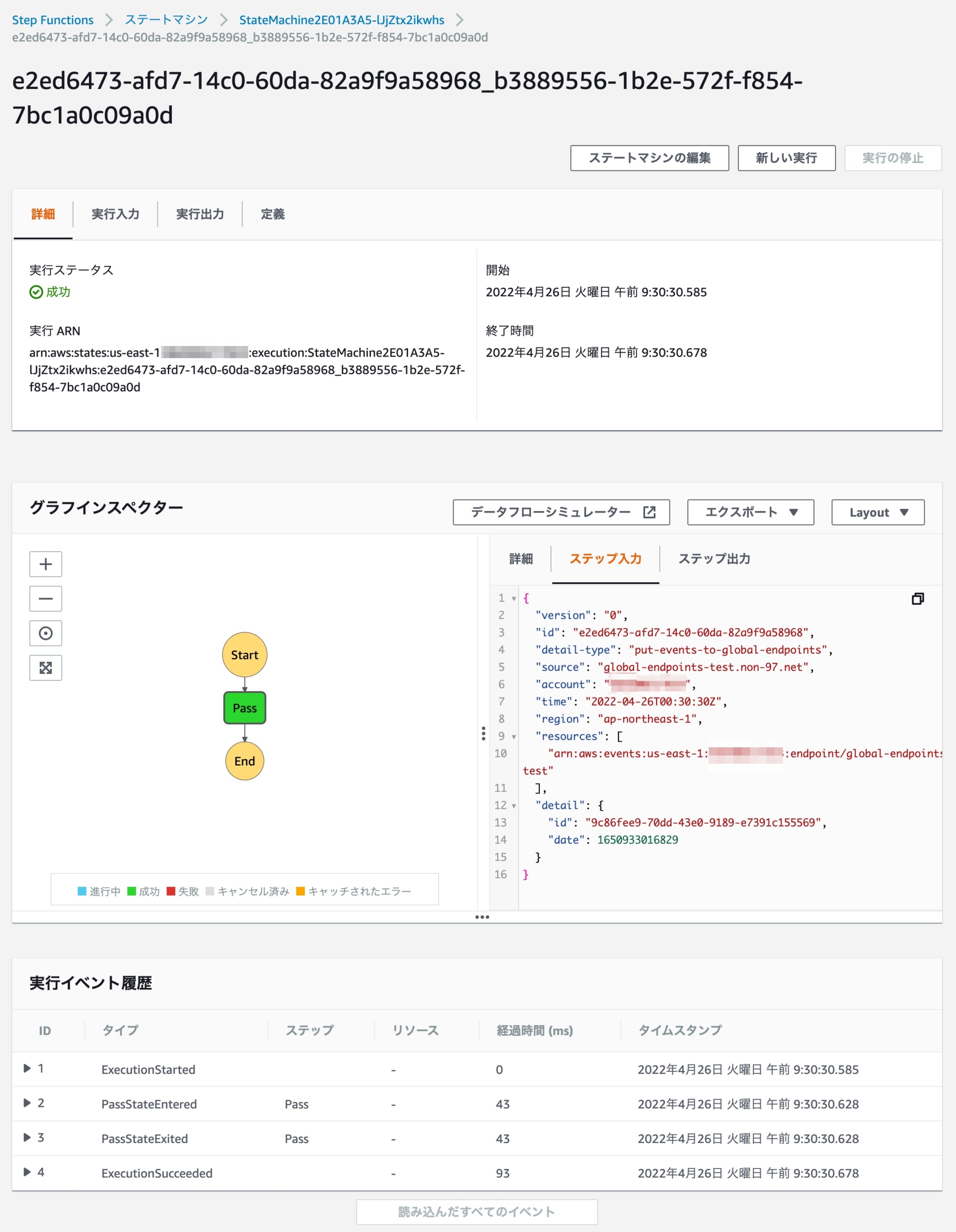Switch to the 実行入力 tab

click(x=115, y=214)
